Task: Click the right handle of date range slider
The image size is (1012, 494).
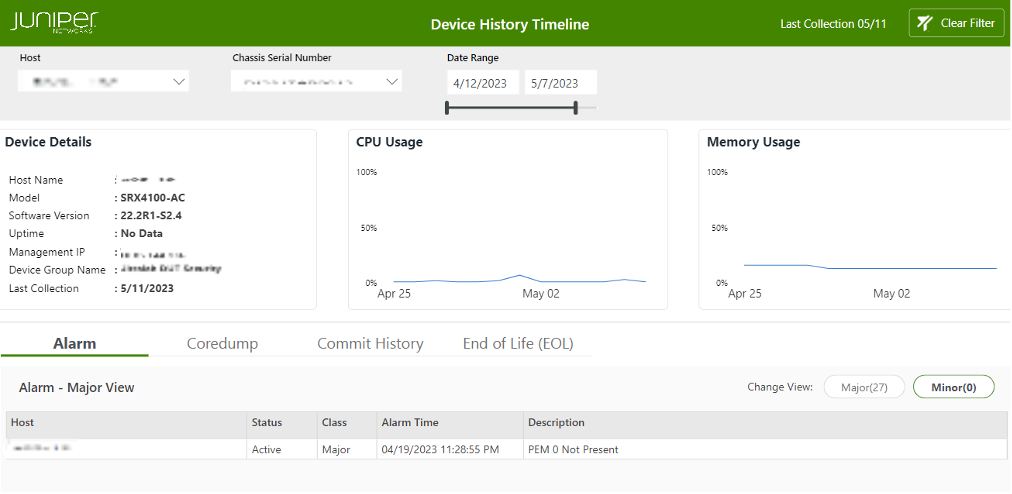Action: coord(576,108)
